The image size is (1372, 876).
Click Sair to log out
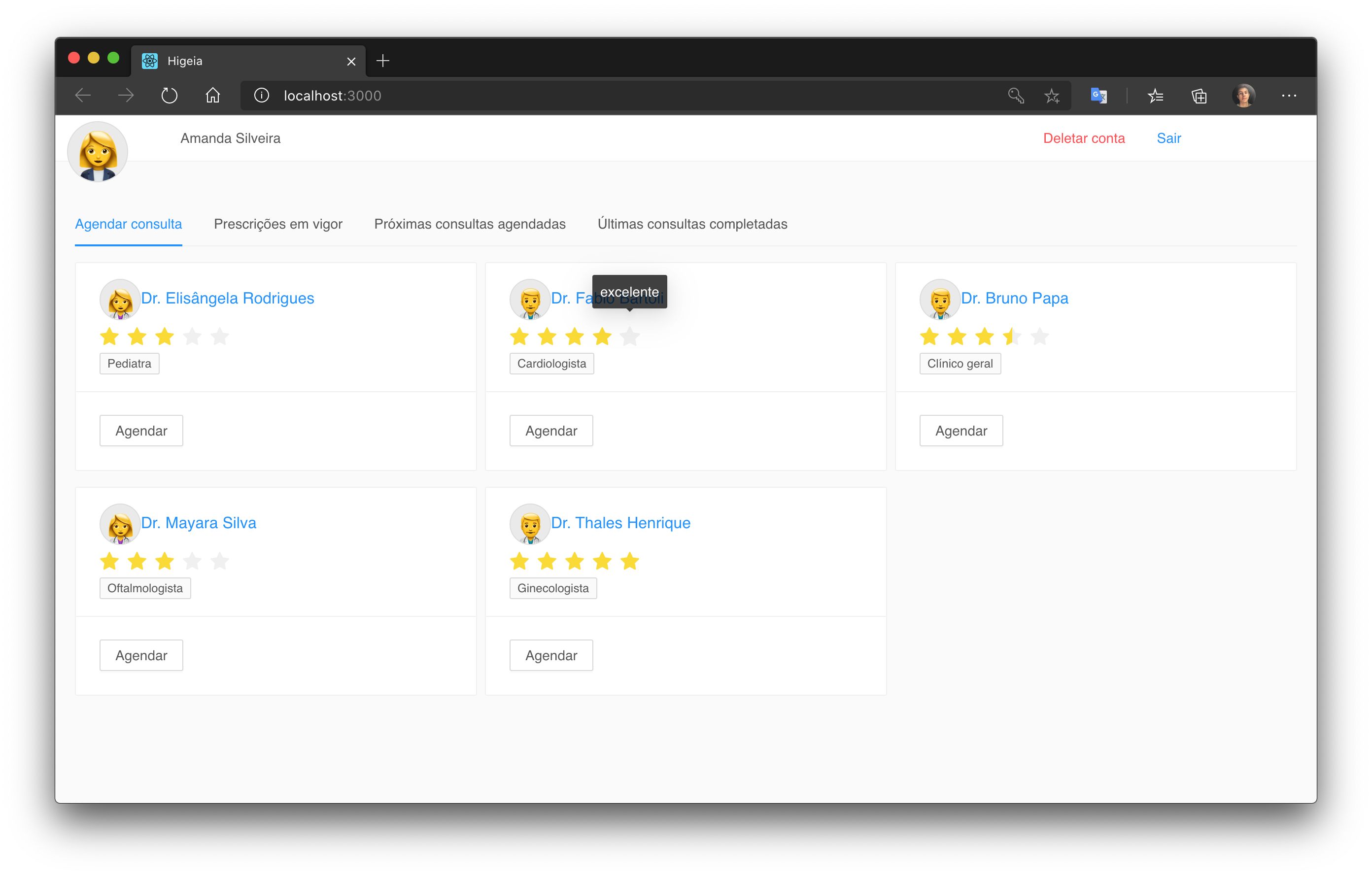1168,138
